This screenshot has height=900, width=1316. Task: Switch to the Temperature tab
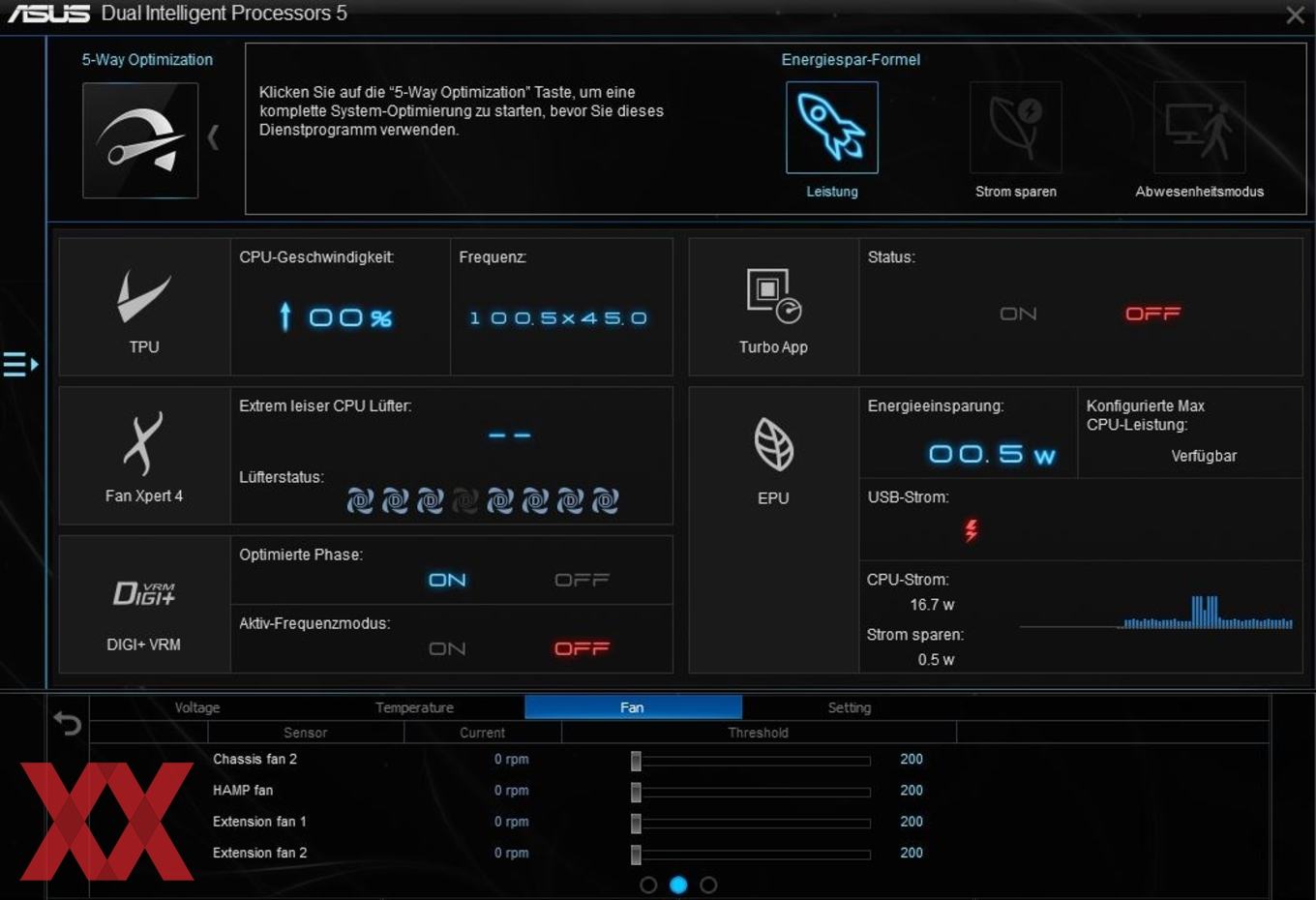click(x=414, y=707)
